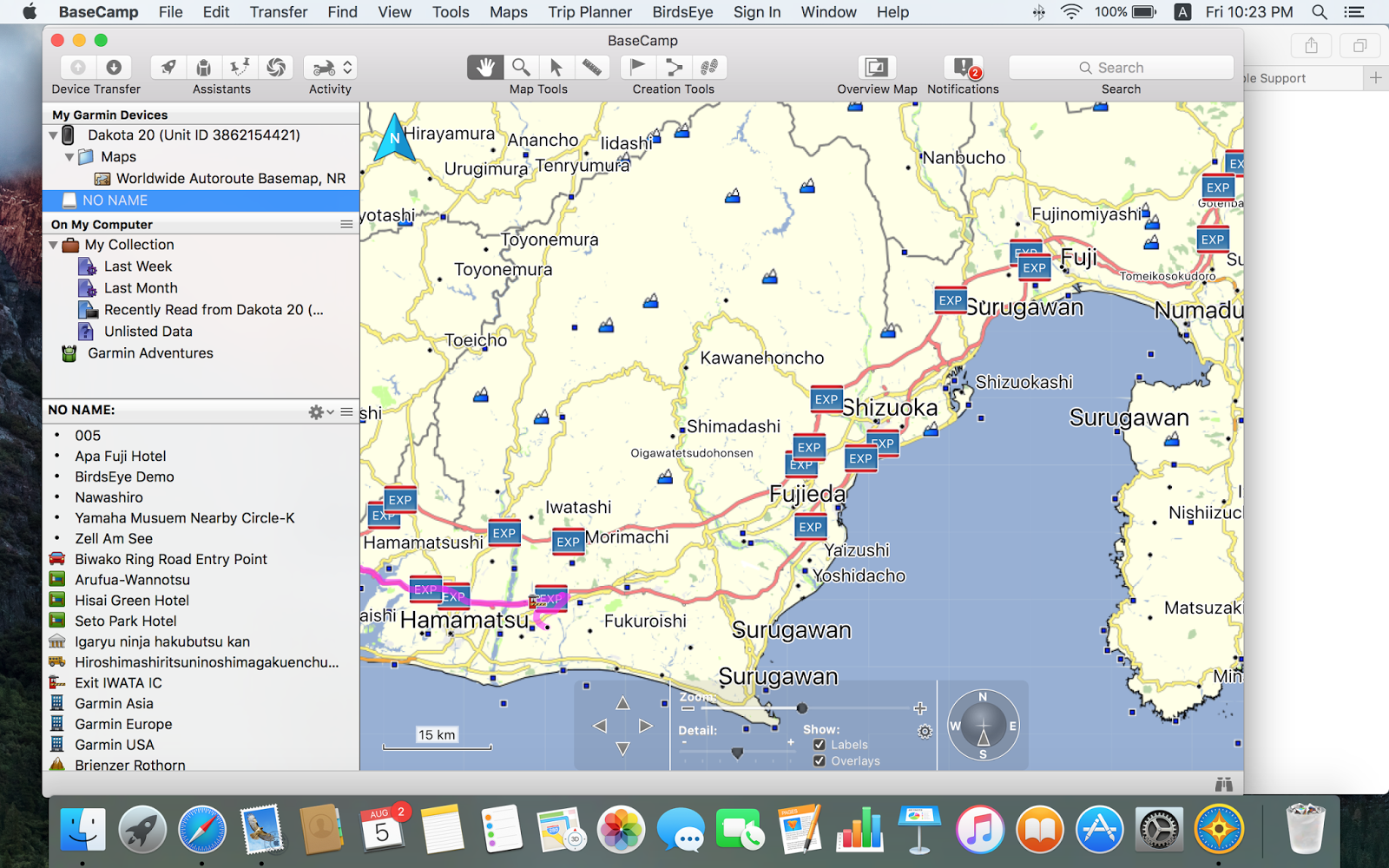Select the Hand pan map tool
This screenshot has height=868, width=1389.
pyautogui.click(x=485, y=67)
